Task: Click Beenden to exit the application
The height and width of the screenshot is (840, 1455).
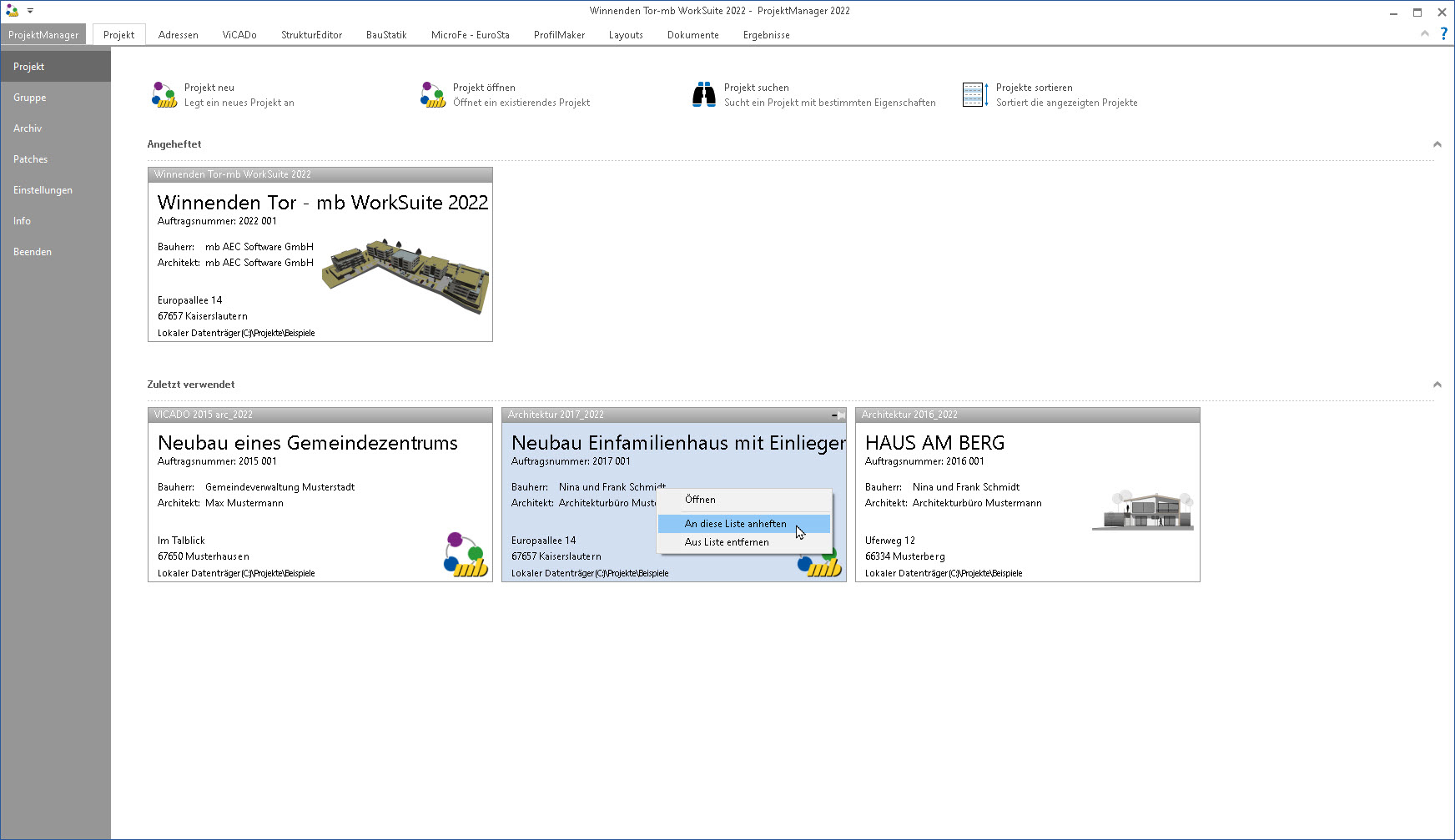Action: coord(55,252)
